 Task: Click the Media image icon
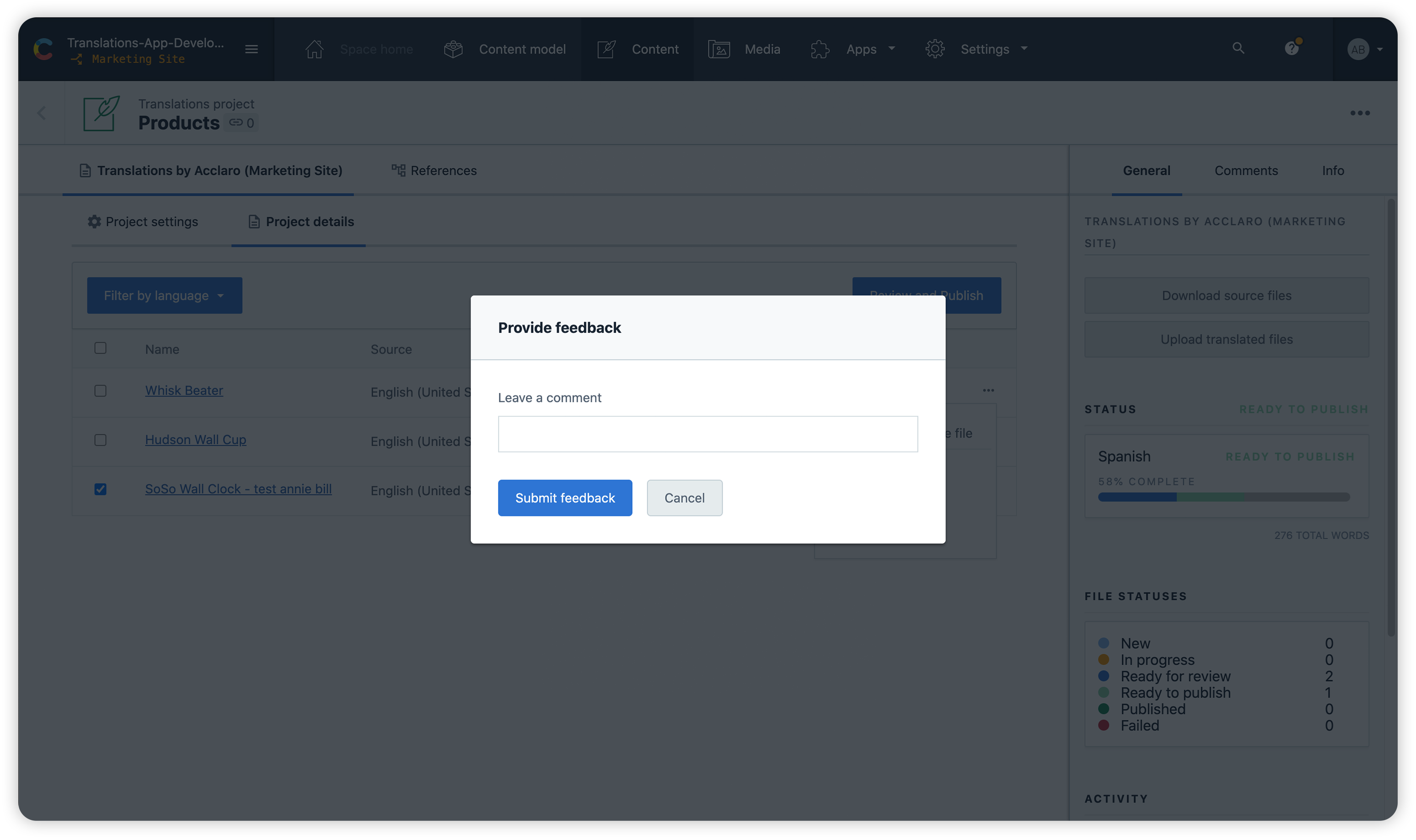[719, 49]
